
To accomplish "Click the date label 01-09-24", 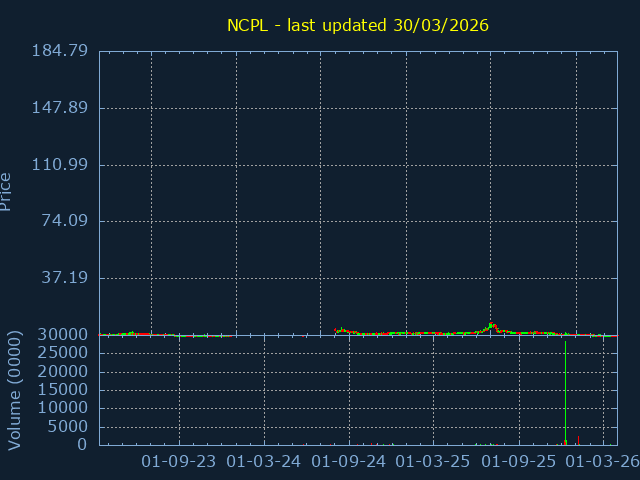I will 348,462.
